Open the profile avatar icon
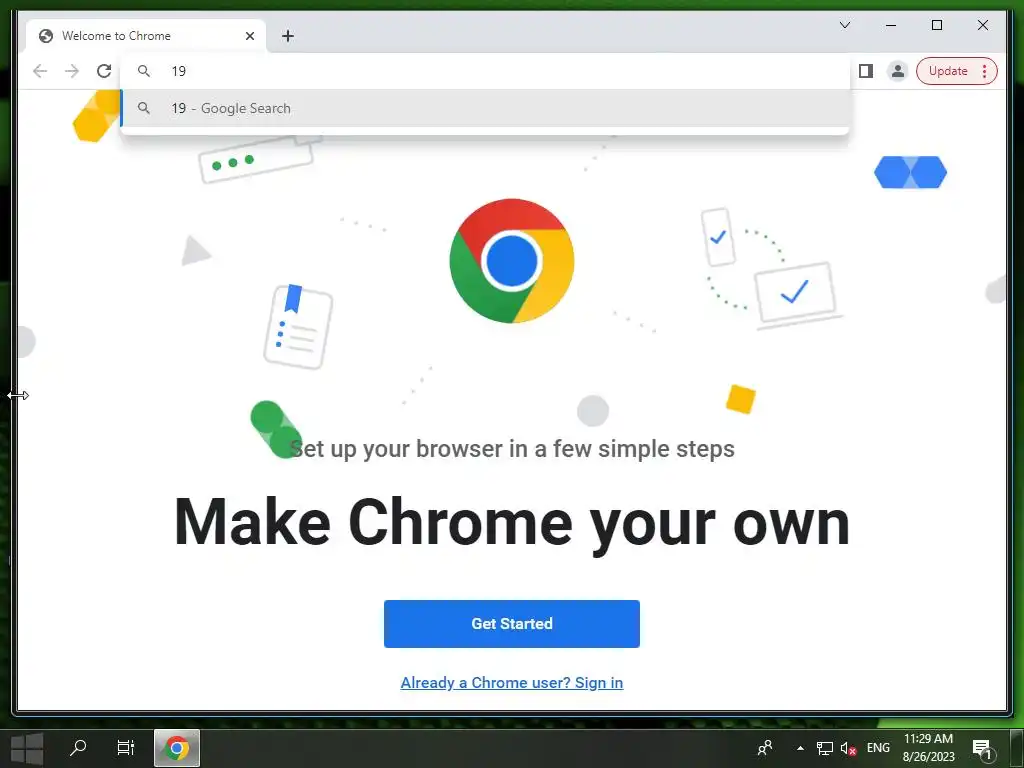The width and height of the screenshot is (1024, 768). pyautogui.click(x=898, y=71)
